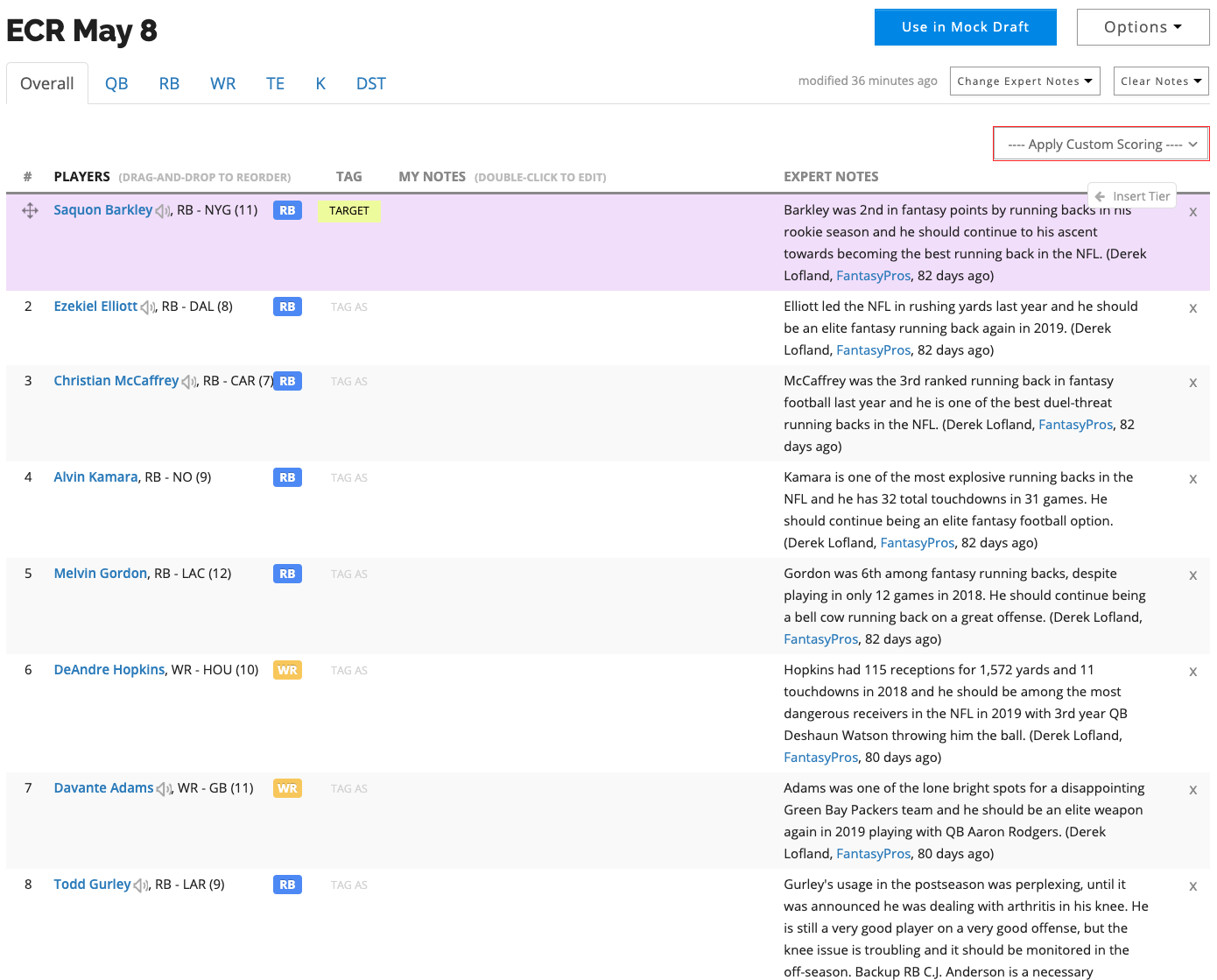This screenshot has height=980, width=1217.
Task: Play audio icon next to Saquon Barkley
Action: pyautogui.click(x=163, y=211)
